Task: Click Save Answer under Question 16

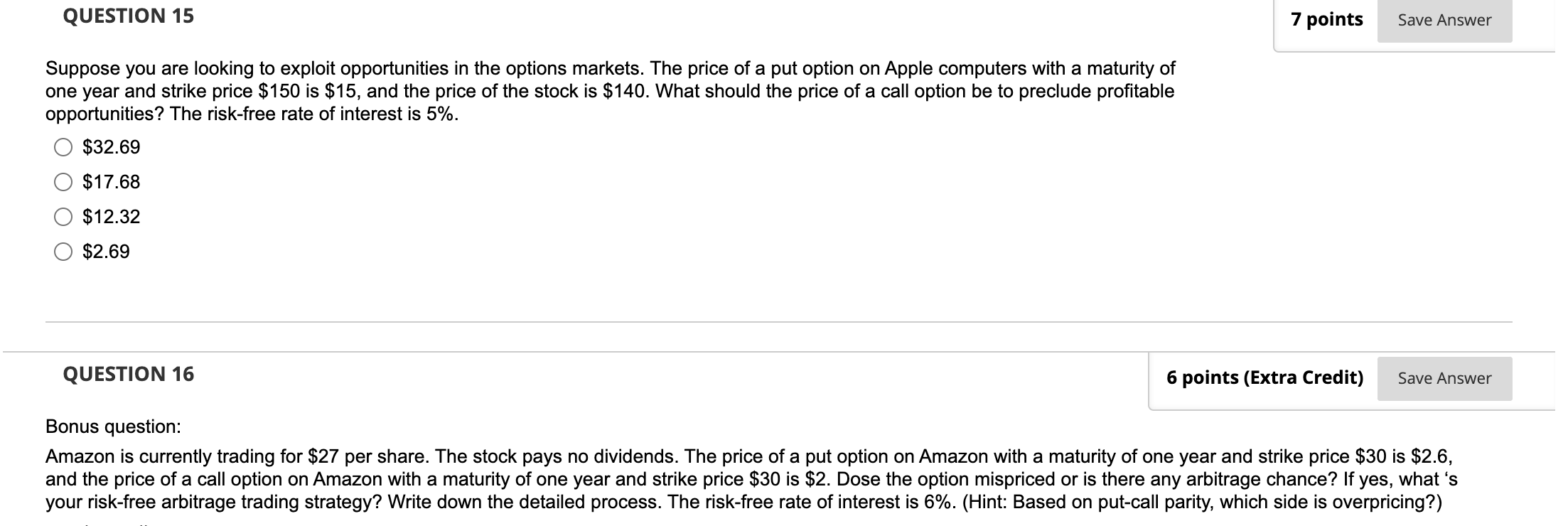Action: (x=1444, y=378)
